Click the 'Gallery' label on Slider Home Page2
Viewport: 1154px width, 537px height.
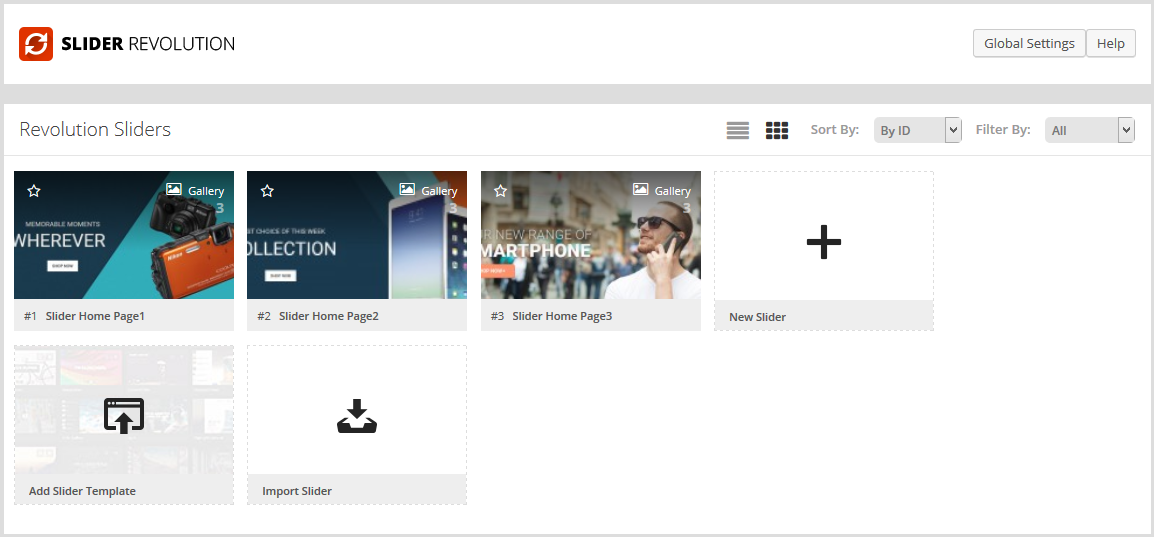[x=439, y=191]
